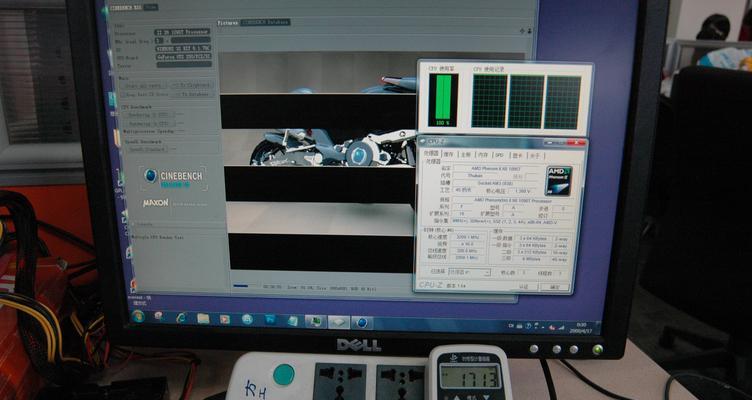Open the SPD tab in CPU-Z

[x=500, y=155]
